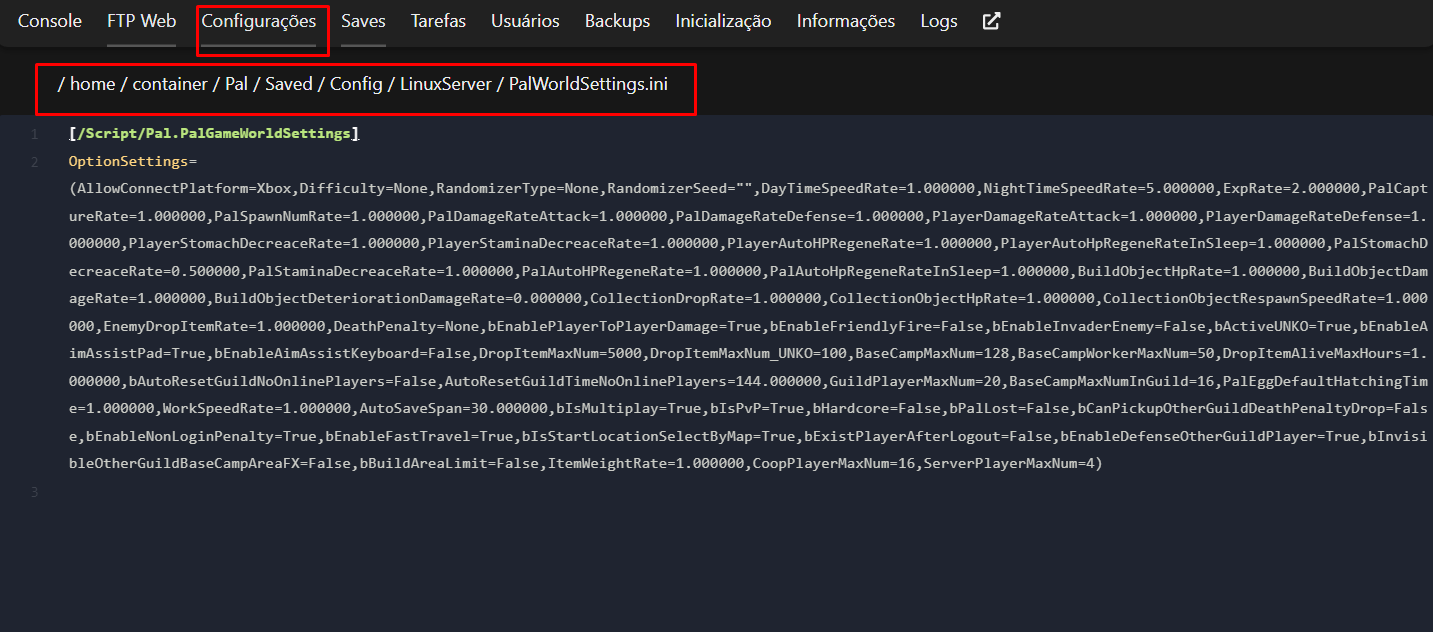The image size is (1433, 632).
Task: Select the Configurações tab
Action: (259, 21)
